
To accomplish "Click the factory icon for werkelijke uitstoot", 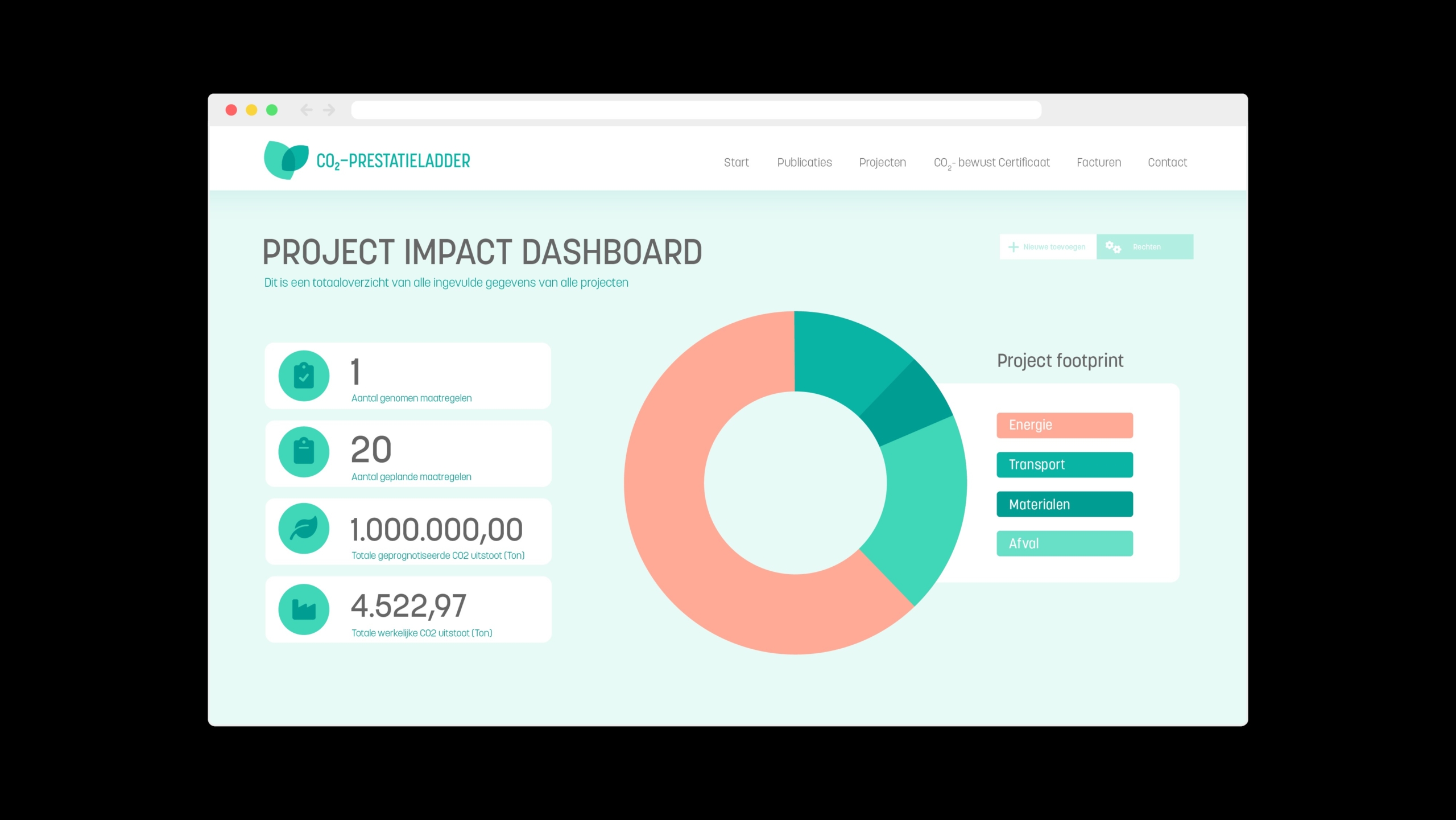I will point(304,609).
